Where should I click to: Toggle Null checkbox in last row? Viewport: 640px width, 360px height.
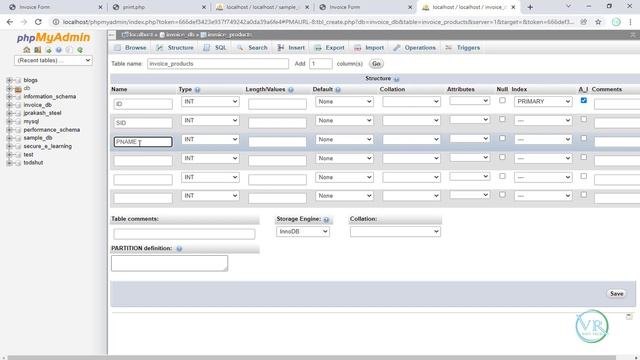(x=502, y=195)
